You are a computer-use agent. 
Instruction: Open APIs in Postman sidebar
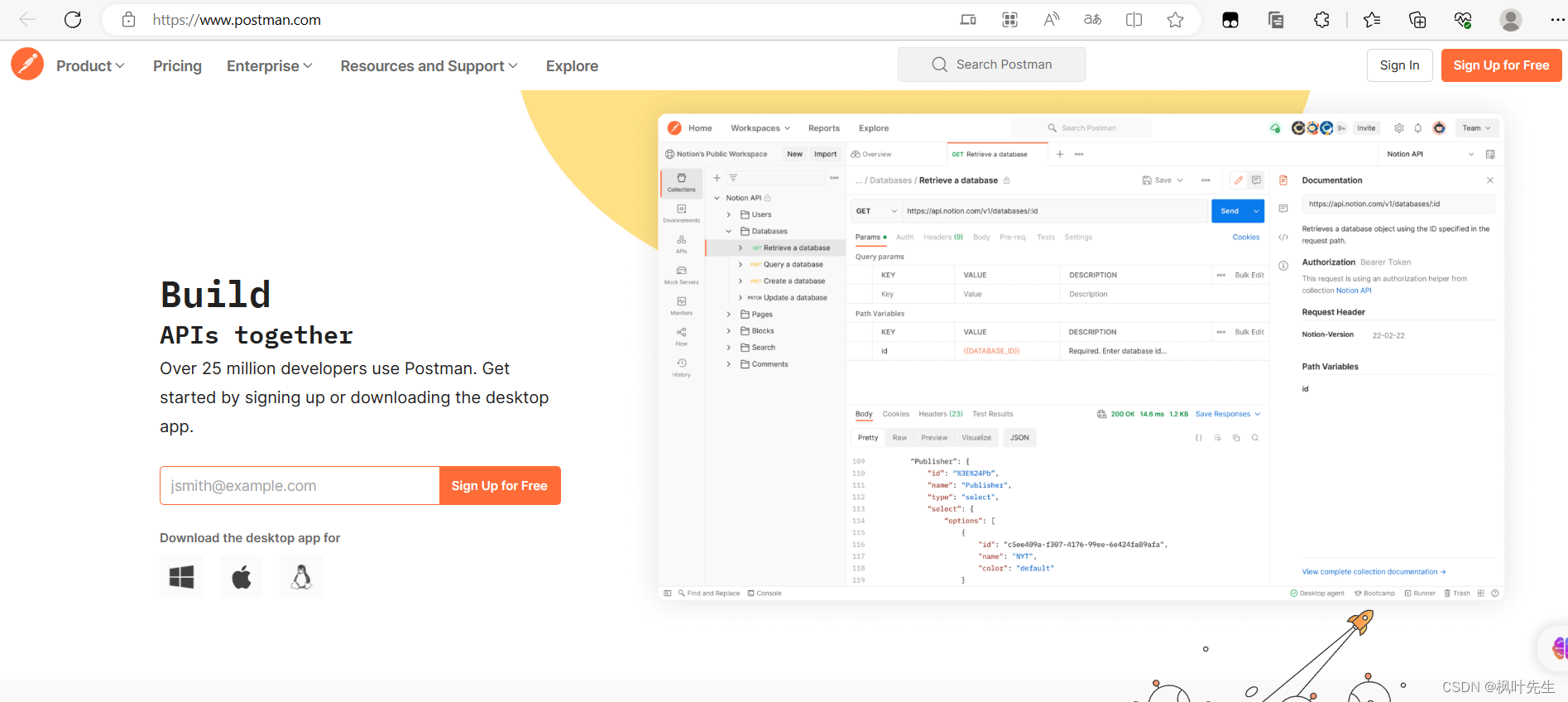coord(681,244)
